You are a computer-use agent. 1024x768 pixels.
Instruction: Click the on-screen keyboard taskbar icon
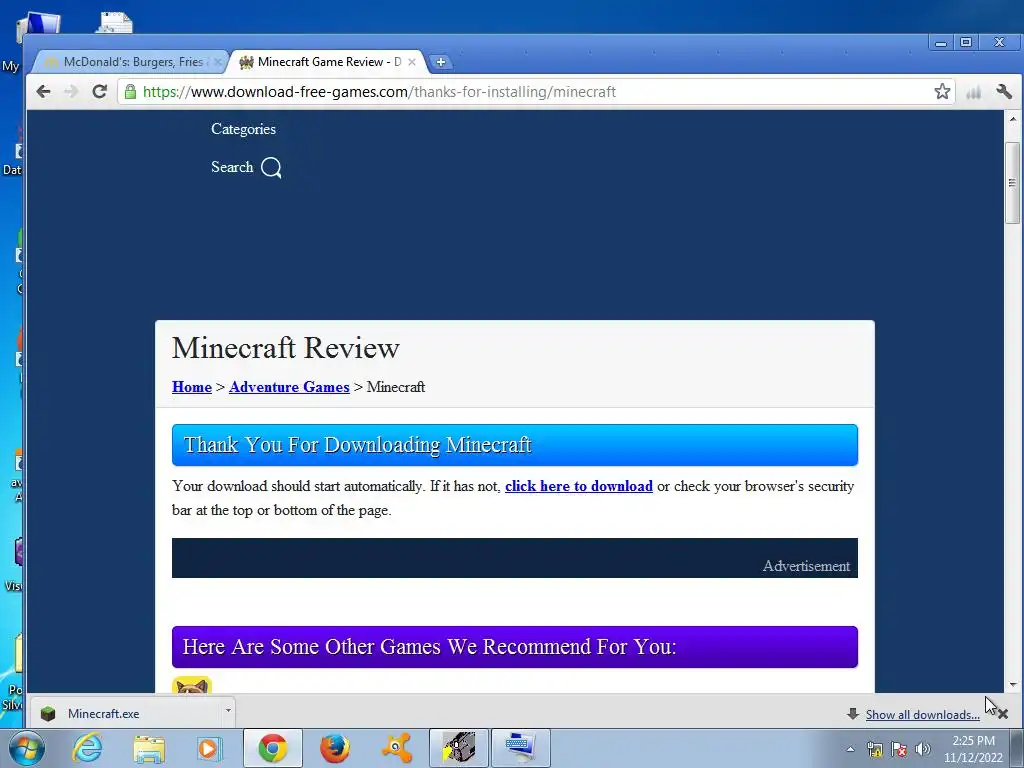pos(520,748)
